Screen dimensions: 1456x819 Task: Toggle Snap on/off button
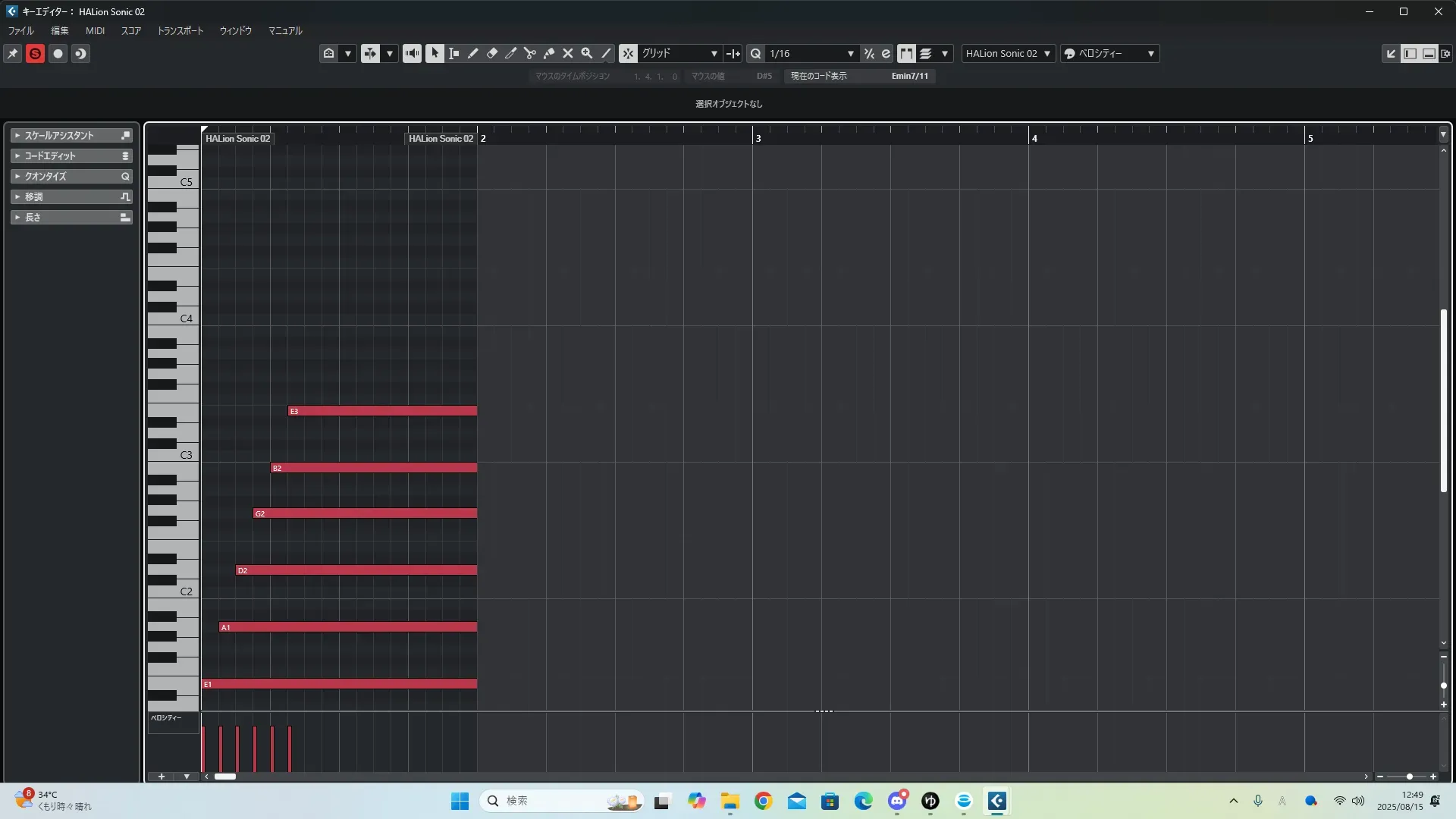628,53
